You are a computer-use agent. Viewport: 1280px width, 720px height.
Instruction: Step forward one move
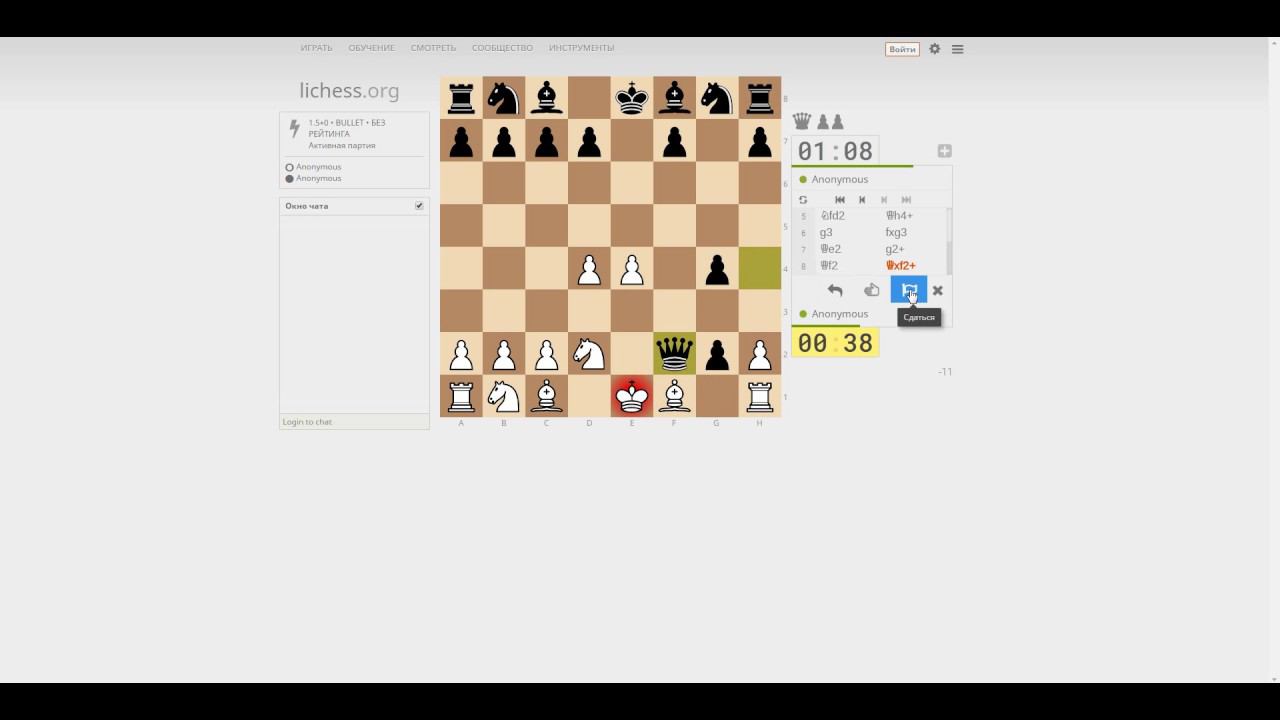pos(884,200)
